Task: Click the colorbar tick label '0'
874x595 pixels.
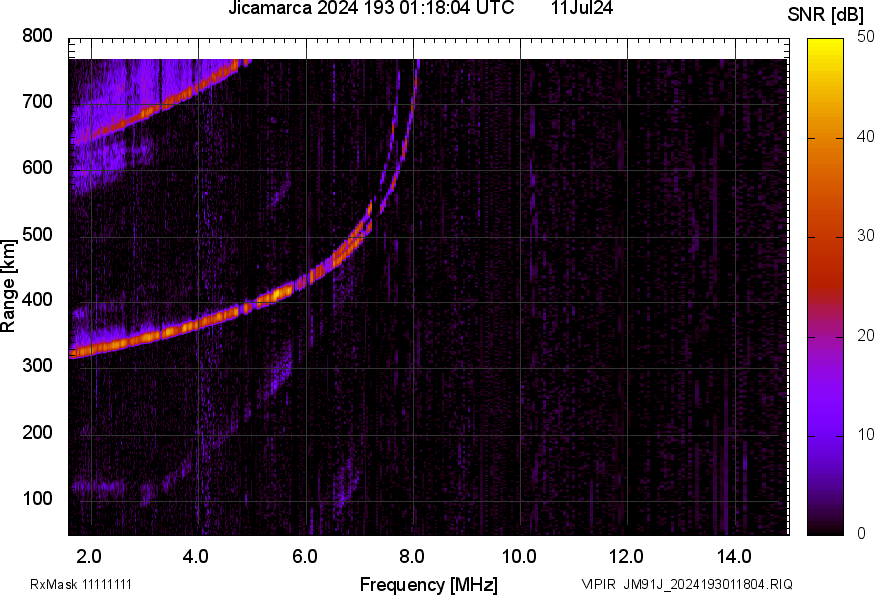Action: pos(862,534)
